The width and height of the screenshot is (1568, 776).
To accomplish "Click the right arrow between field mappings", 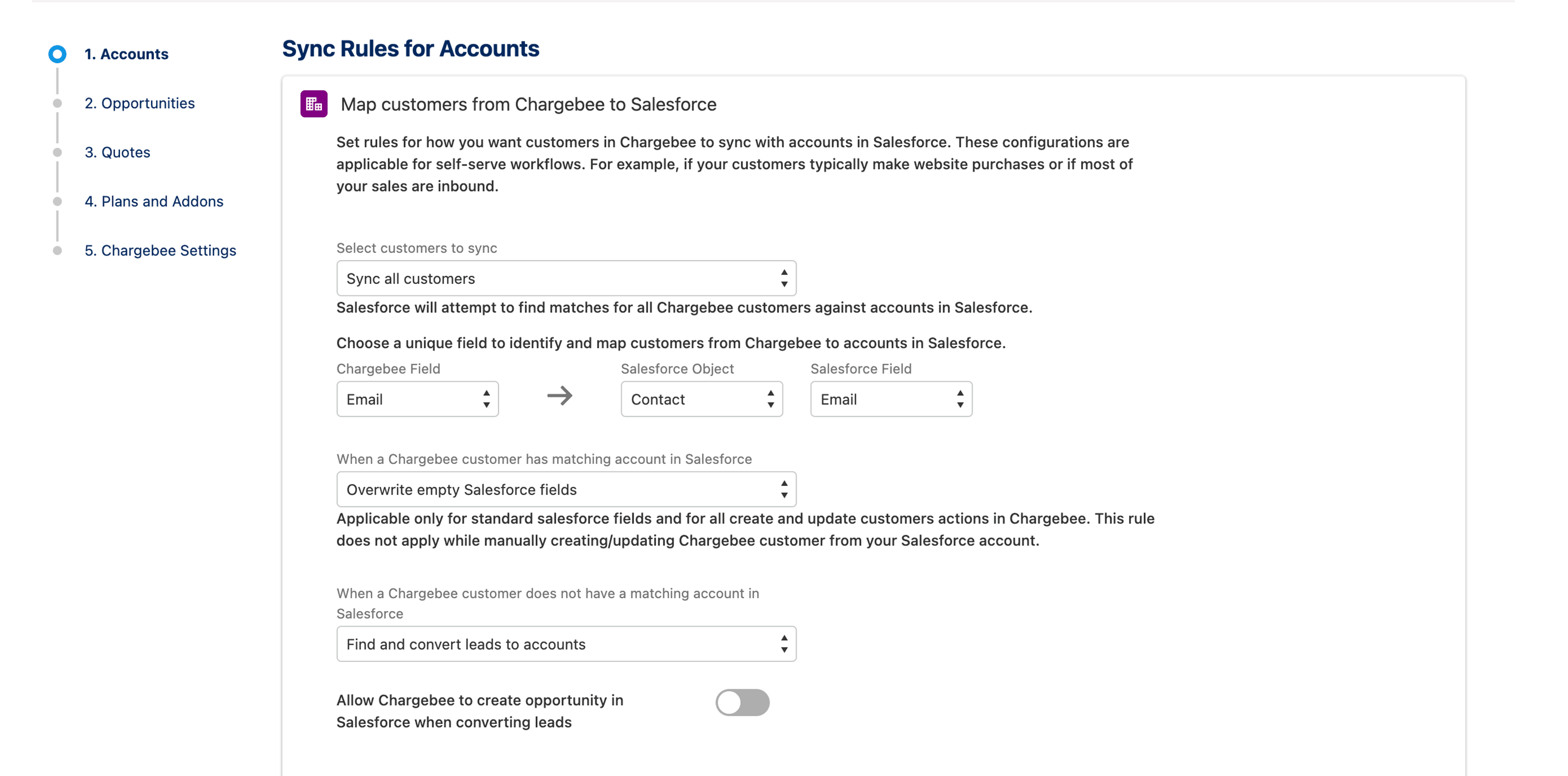I will point(559,396).
